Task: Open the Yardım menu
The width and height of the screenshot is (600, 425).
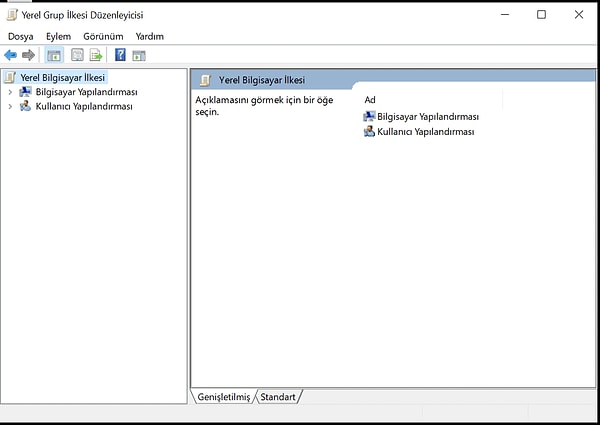Action: [x=150, y=36]
